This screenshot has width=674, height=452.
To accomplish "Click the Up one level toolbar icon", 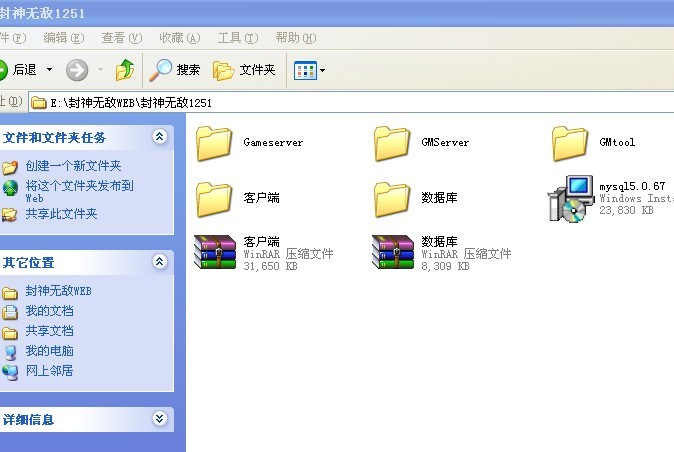I will pyautogui.click(x=125, y=70).
